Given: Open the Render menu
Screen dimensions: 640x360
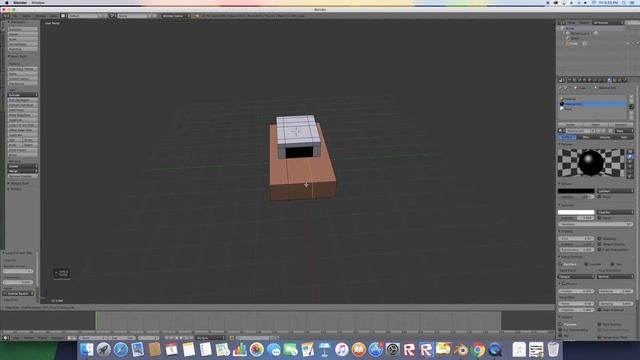Looking at the screenshot, I should [x=27, y=16].
